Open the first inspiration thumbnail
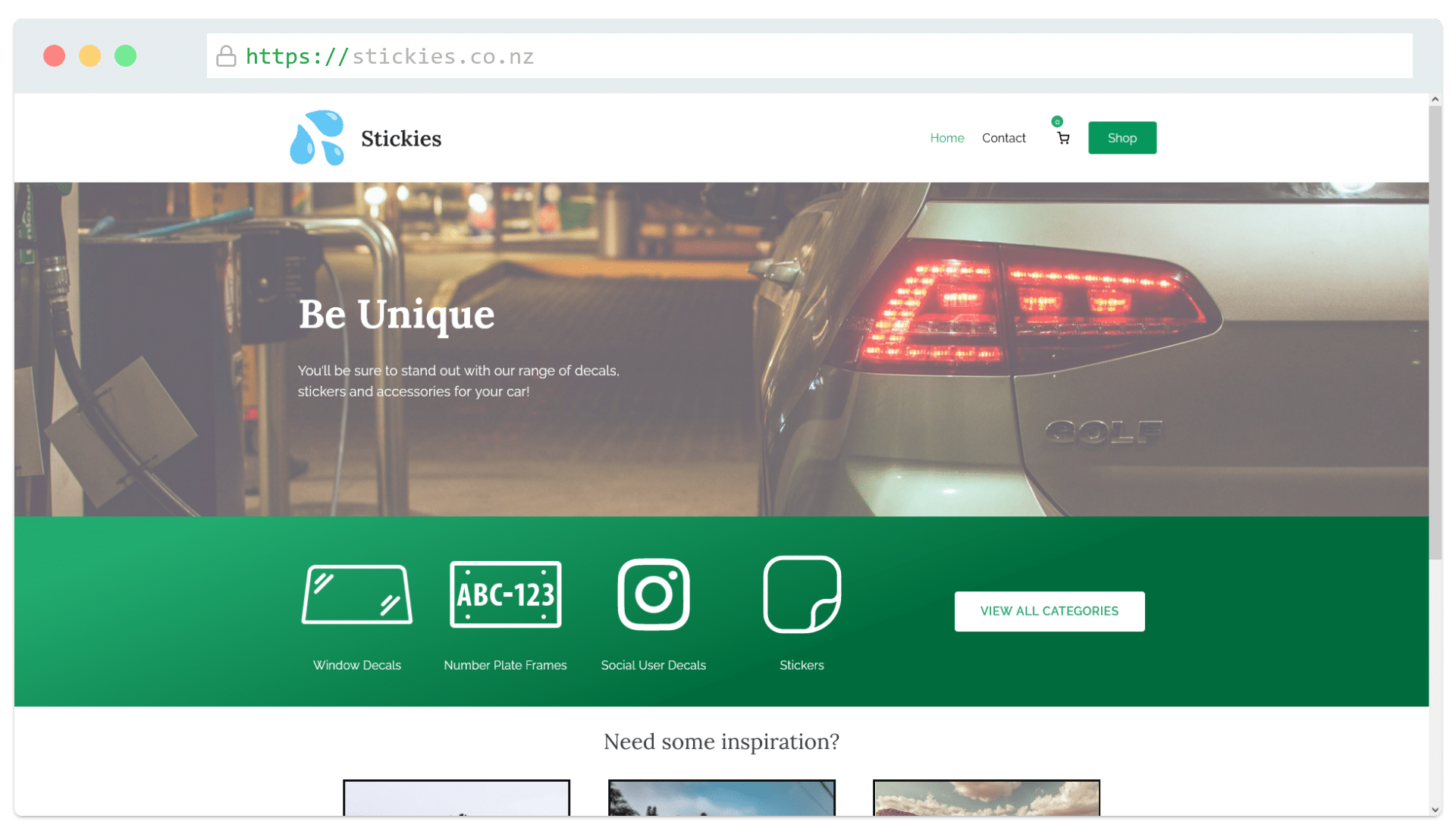Viewport: 1456px width, 834px height. point(457,798)
